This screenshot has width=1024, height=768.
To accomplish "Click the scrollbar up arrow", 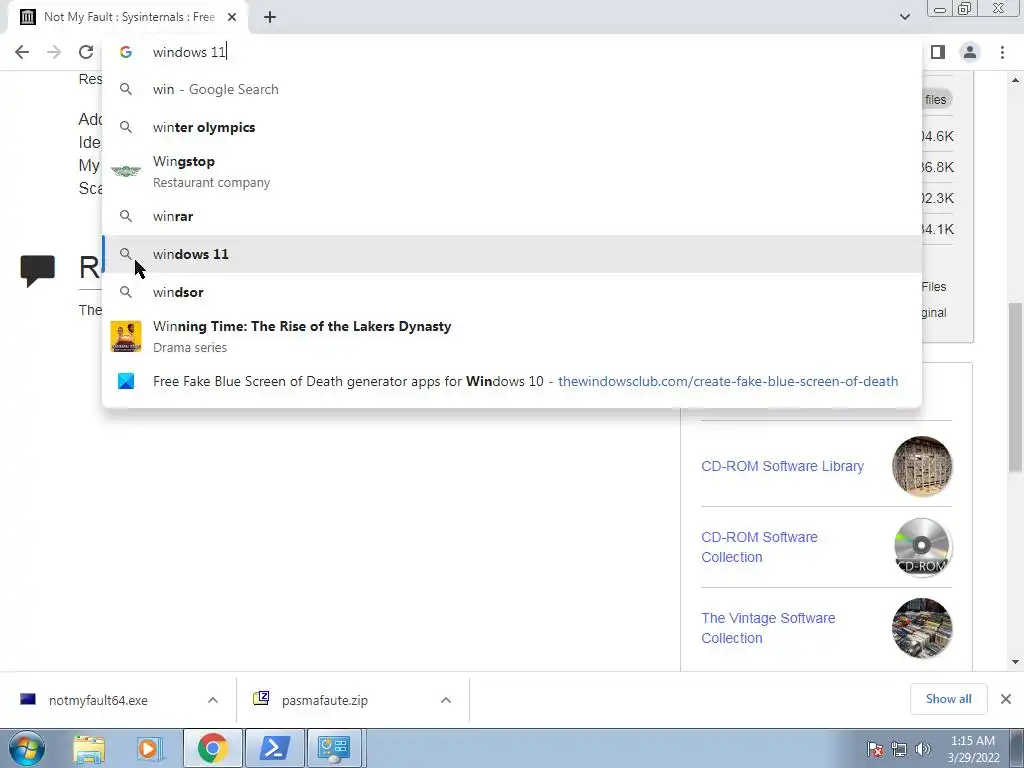I will click(1015, 80).
